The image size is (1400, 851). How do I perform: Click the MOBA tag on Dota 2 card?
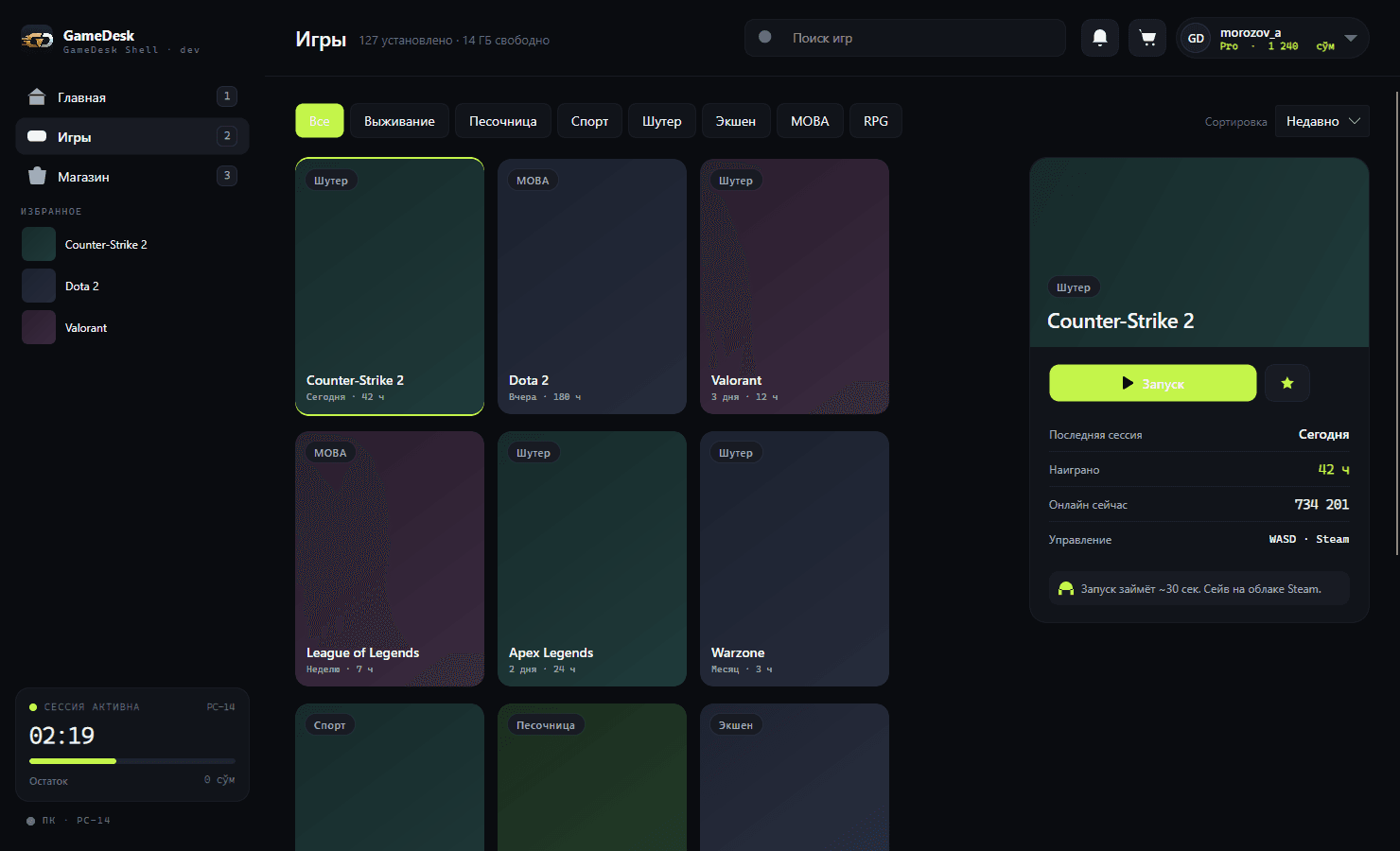point(533,181)
